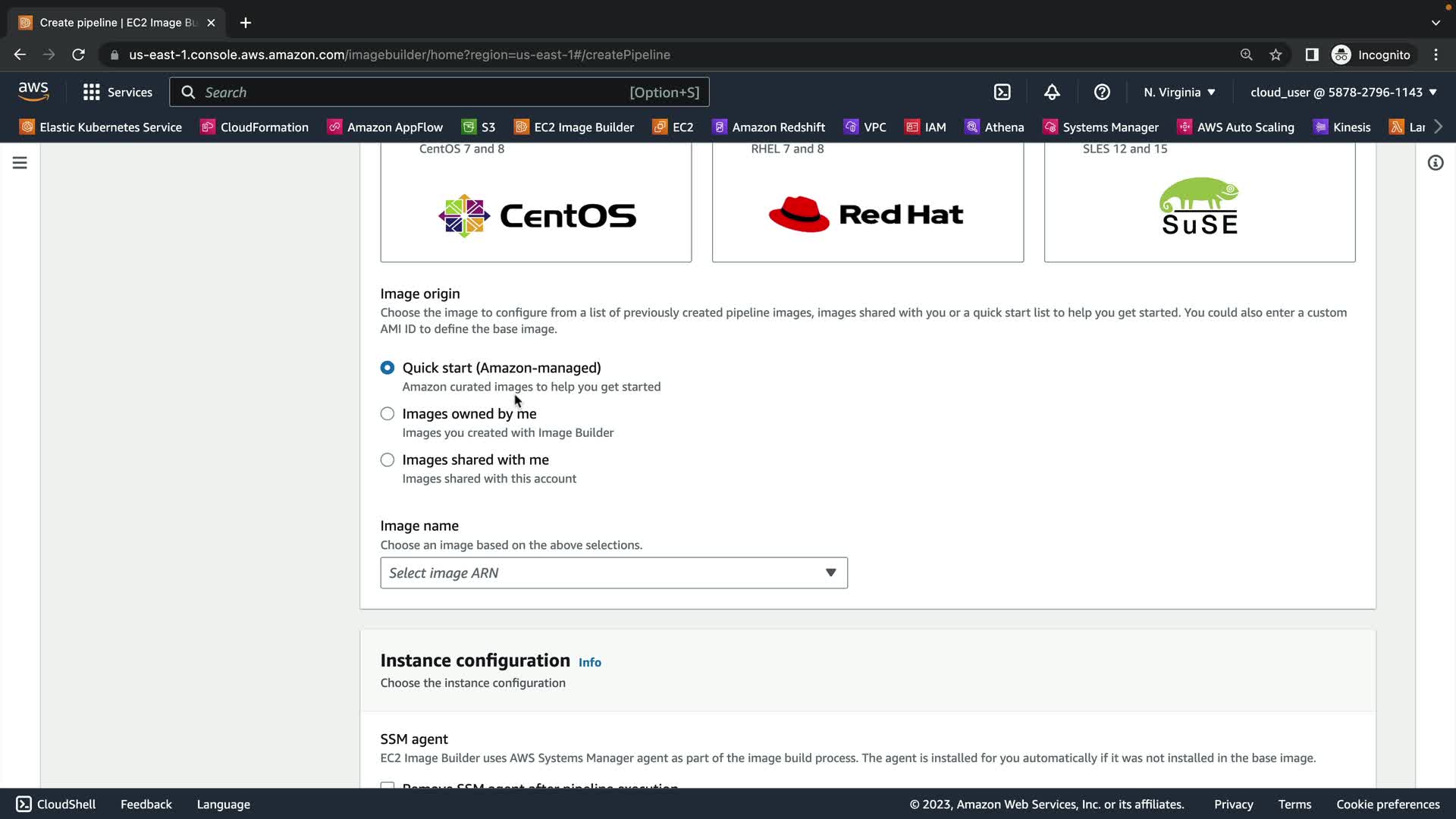Expand the cloud_user account menu
Viewport: 1456px width, 819px height.
click(x=1343, y=92)
